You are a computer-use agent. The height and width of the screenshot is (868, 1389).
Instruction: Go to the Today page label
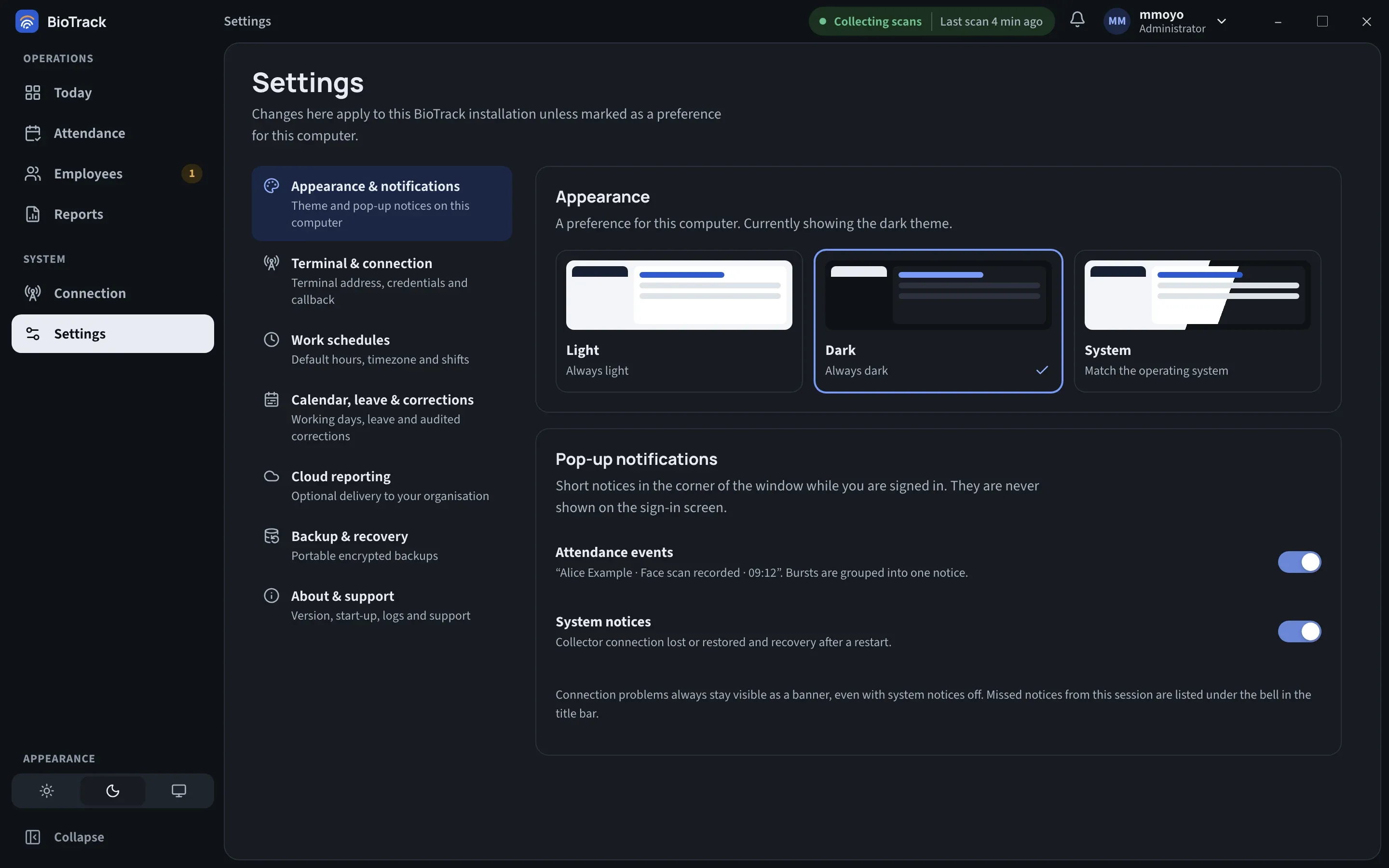pos(73,93)
